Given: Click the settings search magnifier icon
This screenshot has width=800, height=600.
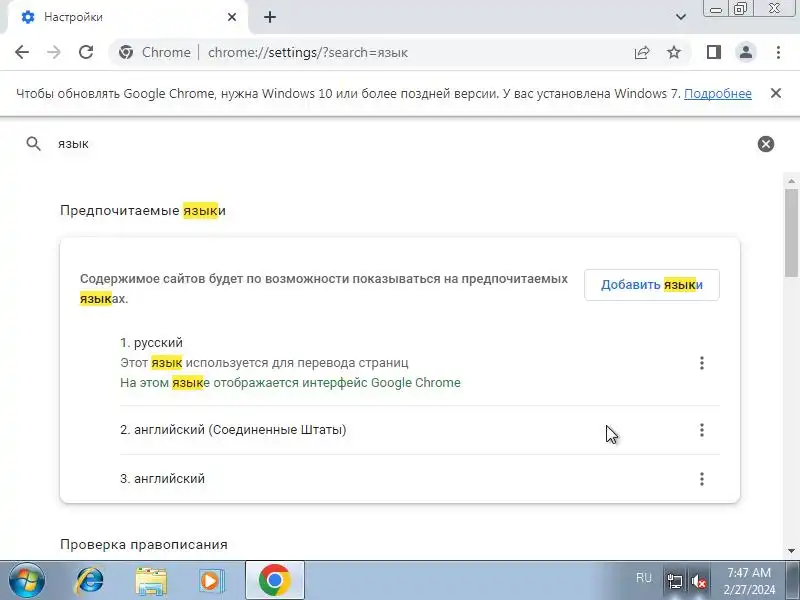Looking at the screenshot, I should (33, 144).
